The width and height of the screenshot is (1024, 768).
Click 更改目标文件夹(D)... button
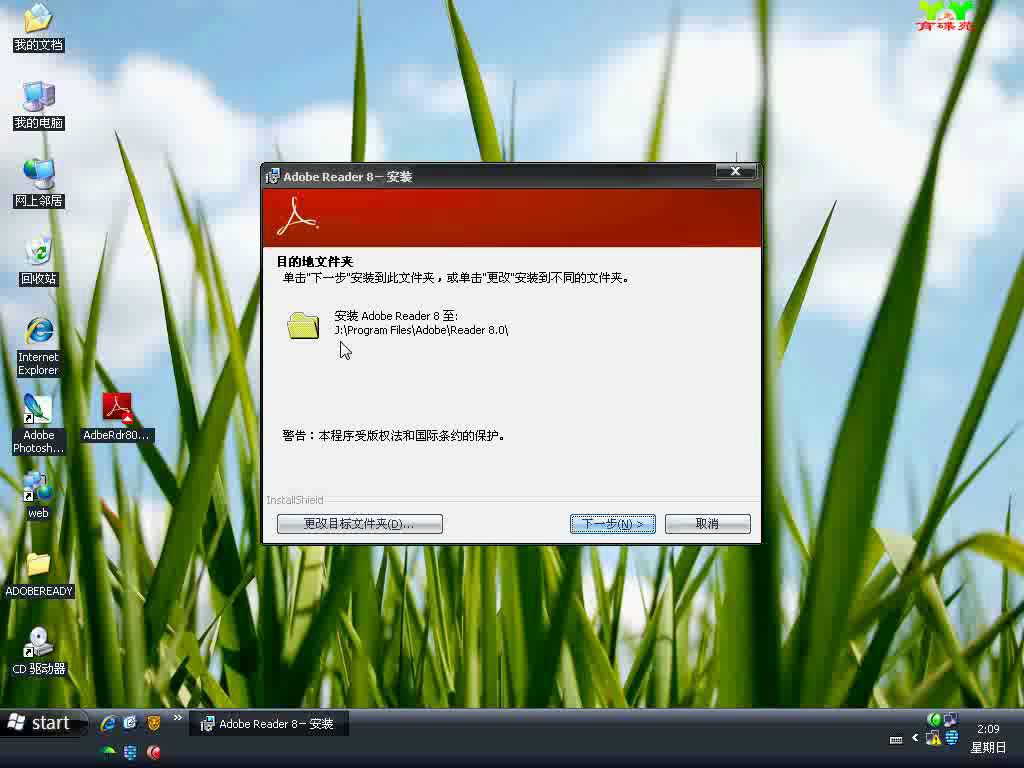pyautogui.click(x=360, y=524)
